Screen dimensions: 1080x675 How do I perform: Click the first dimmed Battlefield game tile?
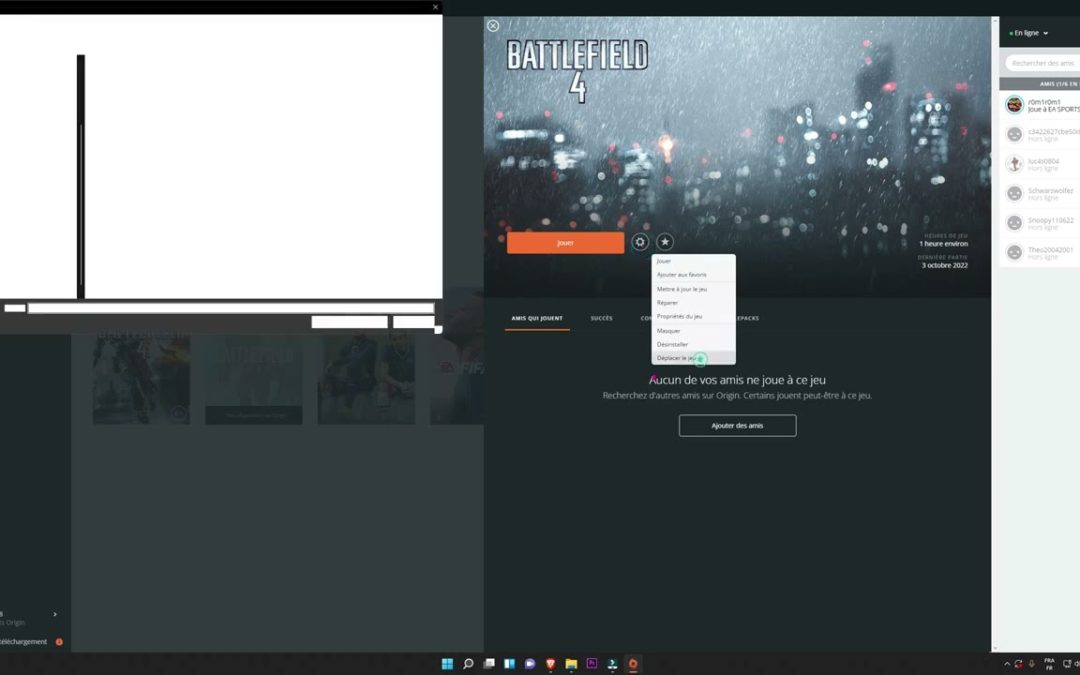coord(141,377)
